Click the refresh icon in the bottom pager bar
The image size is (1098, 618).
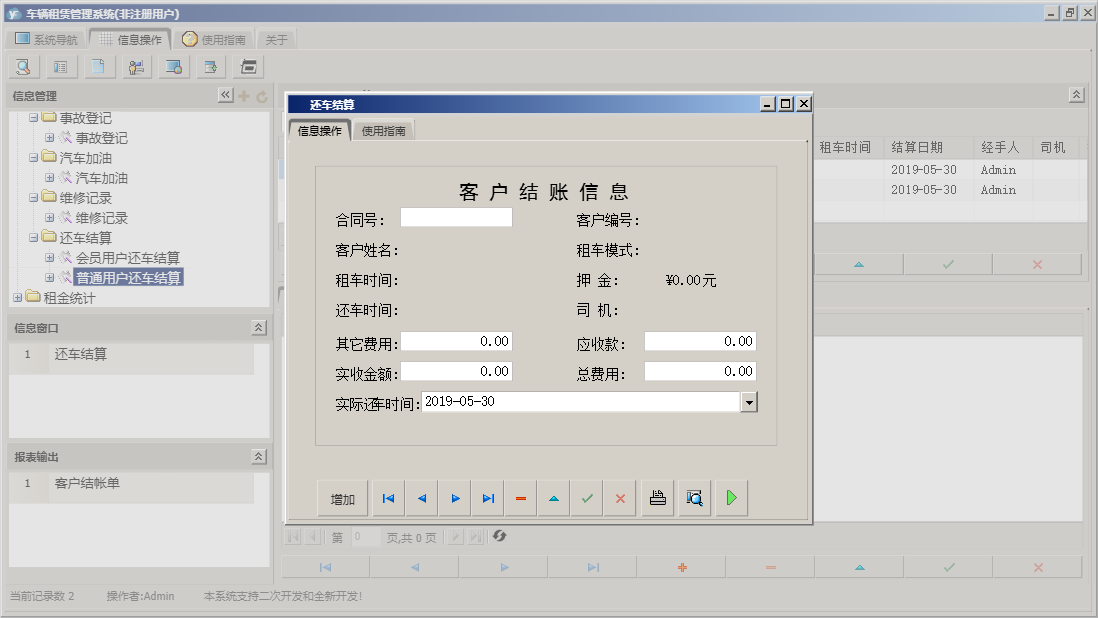[499, 536]
